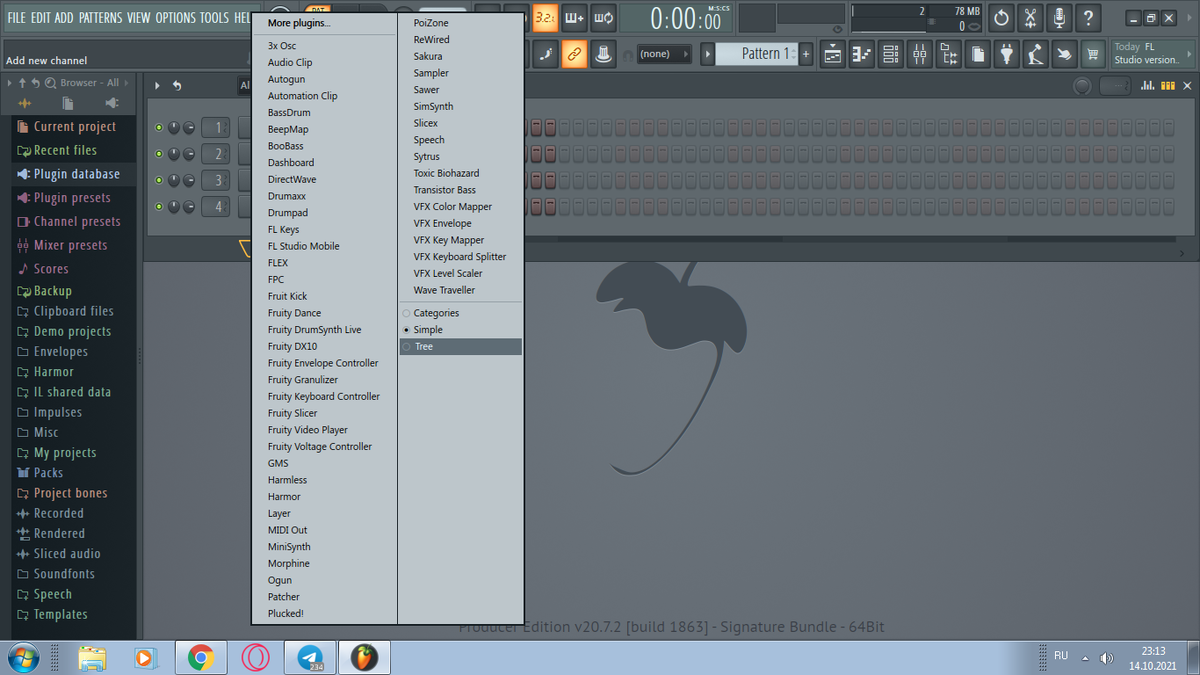Adjust channel 2 volume knob
This screenshot has height=675, width=1200.
tap(189, 154)
